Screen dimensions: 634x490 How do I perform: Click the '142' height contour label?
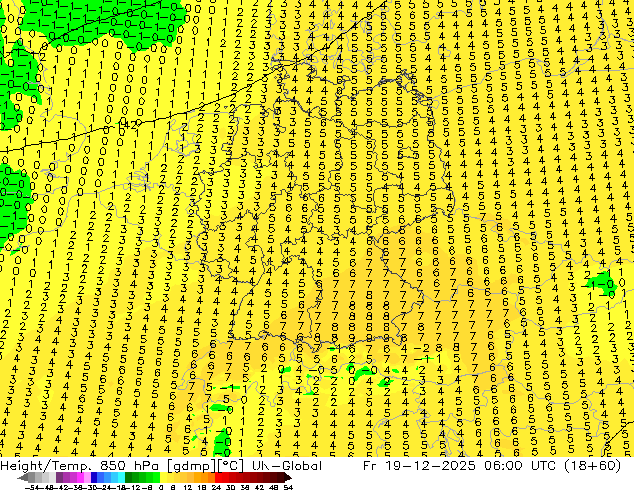pos(129,125)
